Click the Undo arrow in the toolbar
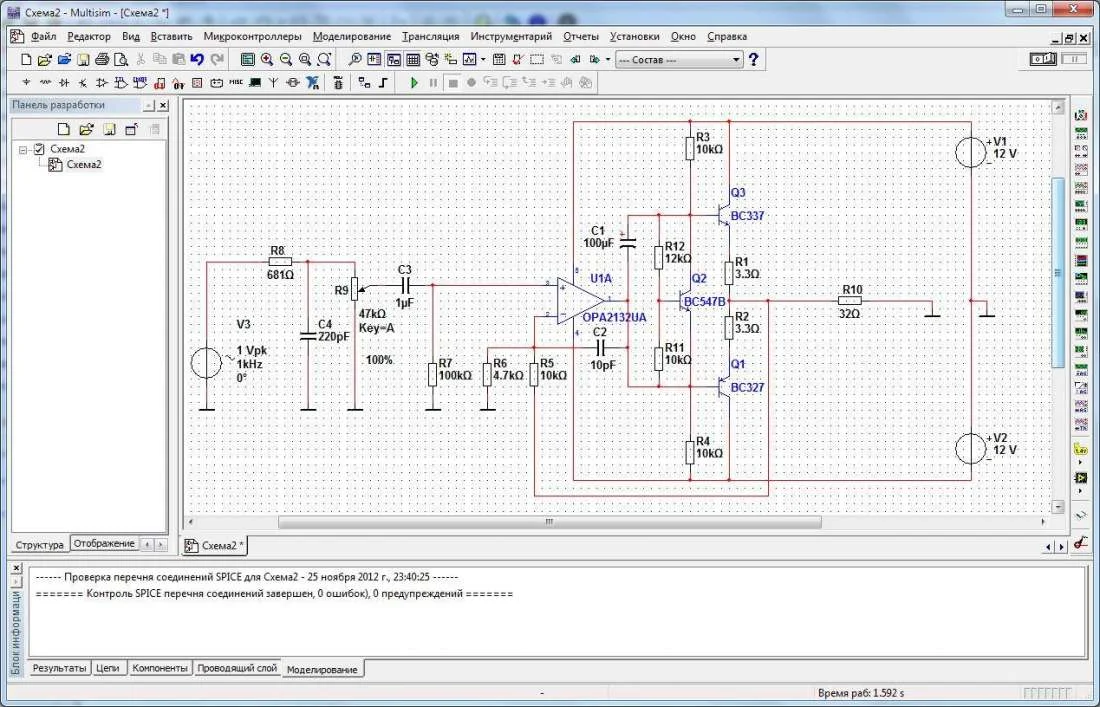This screenshot has width=1100, height=707. coord(197,59)
